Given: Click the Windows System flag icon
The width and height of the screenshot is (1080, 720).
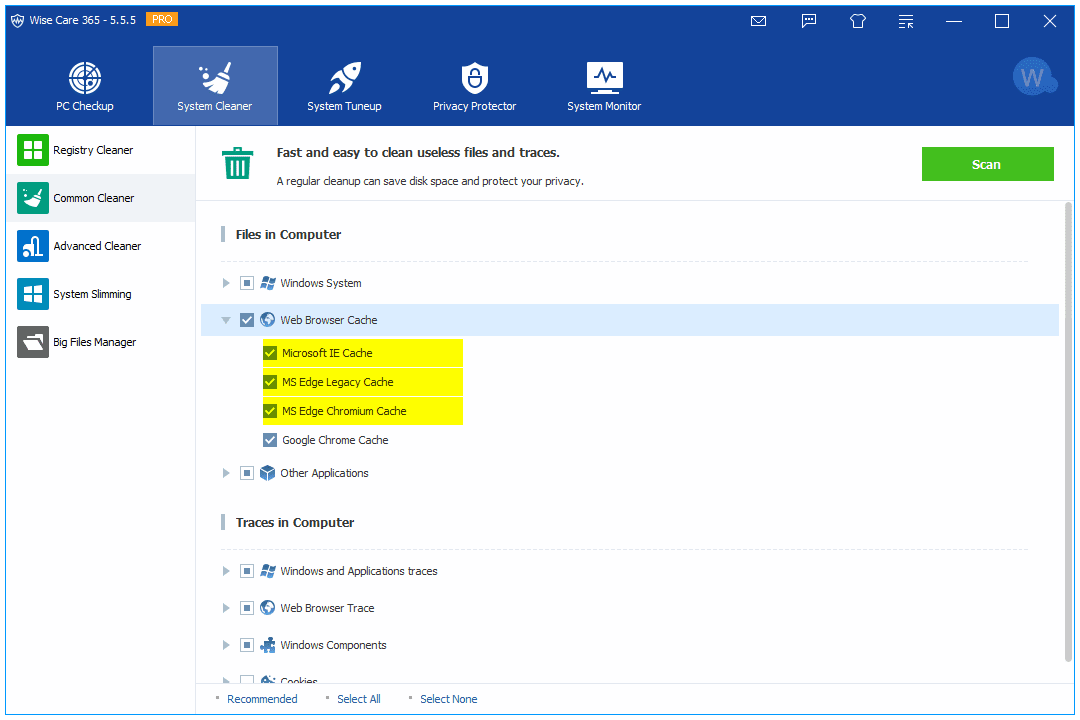Looking at the screenshot, I should coord(268,283).
